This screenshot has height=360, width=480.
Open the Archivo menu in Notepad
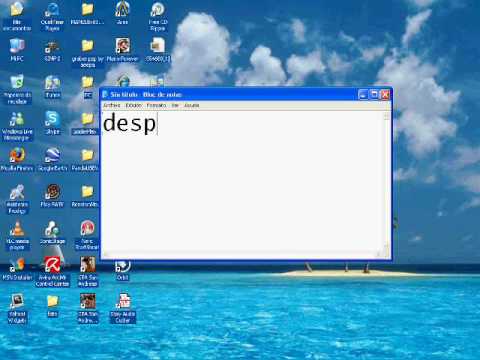[112, 105]
